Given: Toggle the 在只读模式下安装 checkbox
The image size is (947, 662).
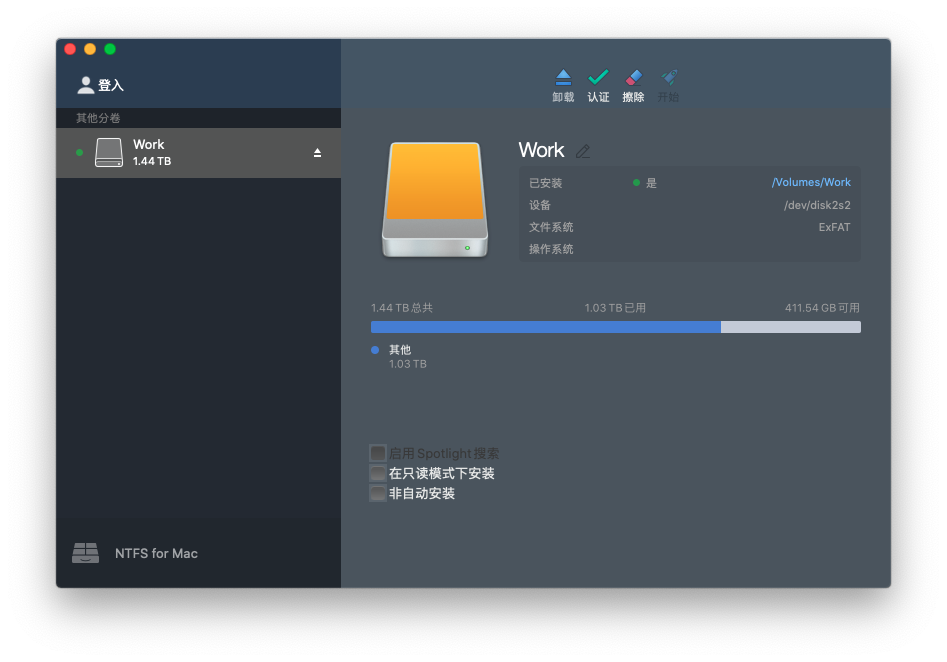Looking at the screenshot, I should [x=378, y=473].
